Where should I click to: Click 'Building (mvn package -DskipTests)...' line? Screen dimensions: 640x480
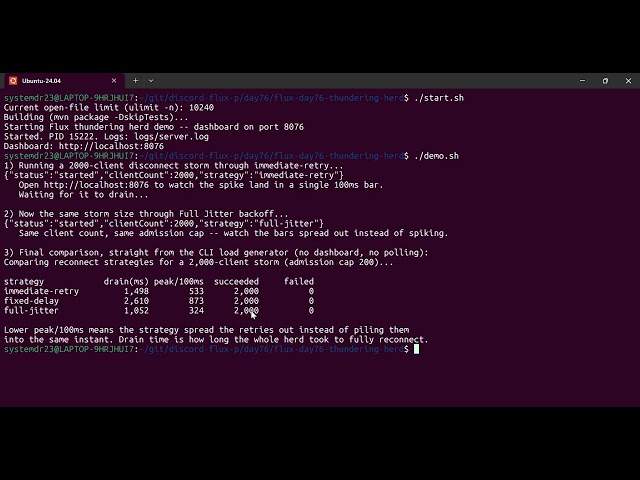[x=96, y=117]
